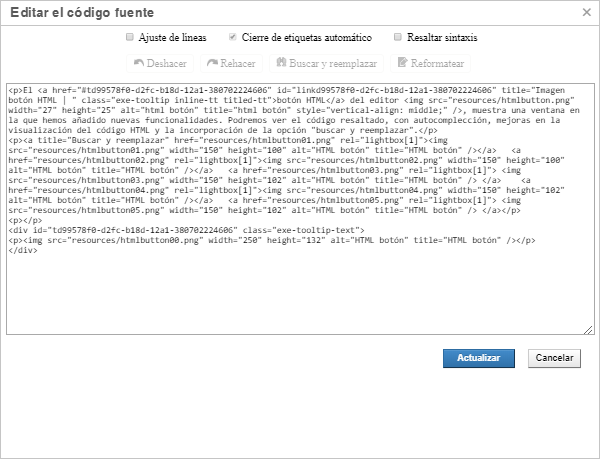
Task: Uncheck Cierre de etiquetas automático
Action: (x=233, y=37)
